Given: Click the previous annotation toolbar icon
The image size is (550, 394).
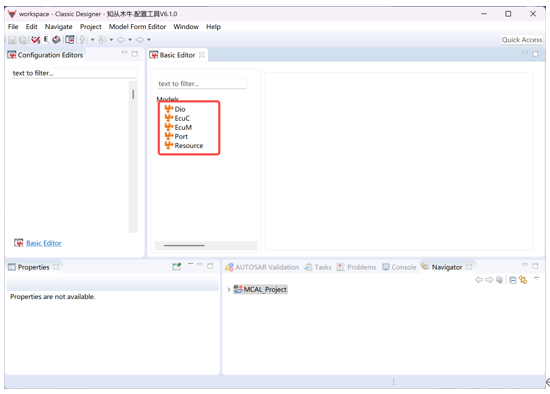Looking at the screenshot, I should pos(102,40).
